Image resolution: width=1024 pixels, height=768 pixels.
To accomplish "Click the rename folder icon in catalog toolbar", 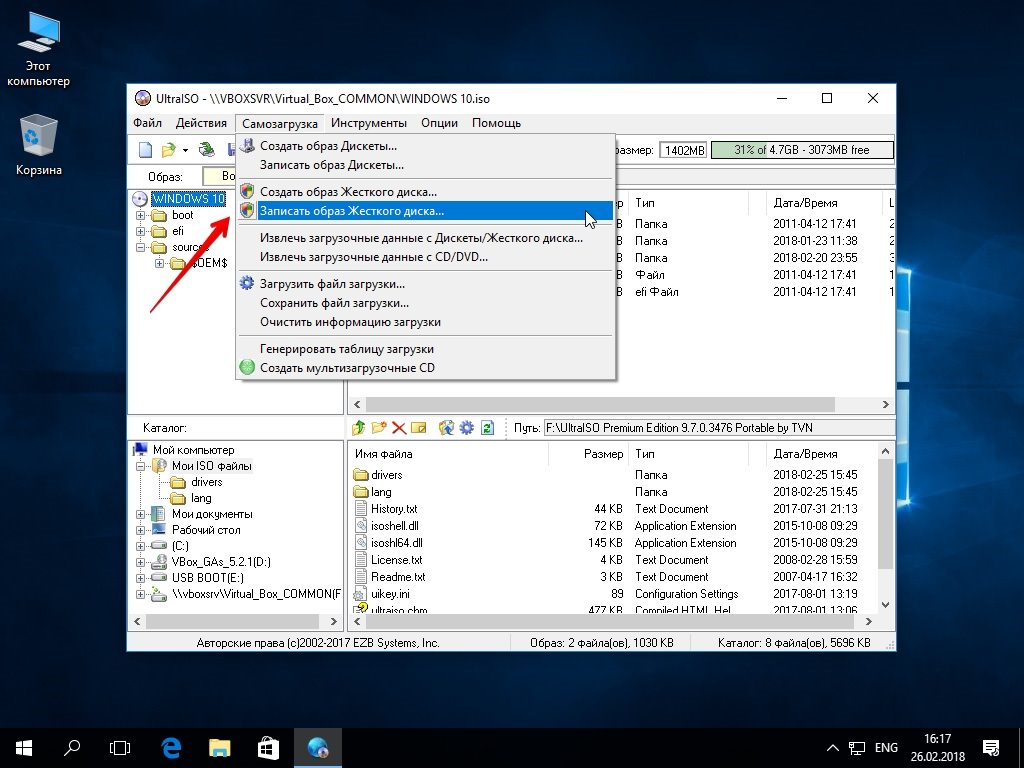I will tap(419, 428).
